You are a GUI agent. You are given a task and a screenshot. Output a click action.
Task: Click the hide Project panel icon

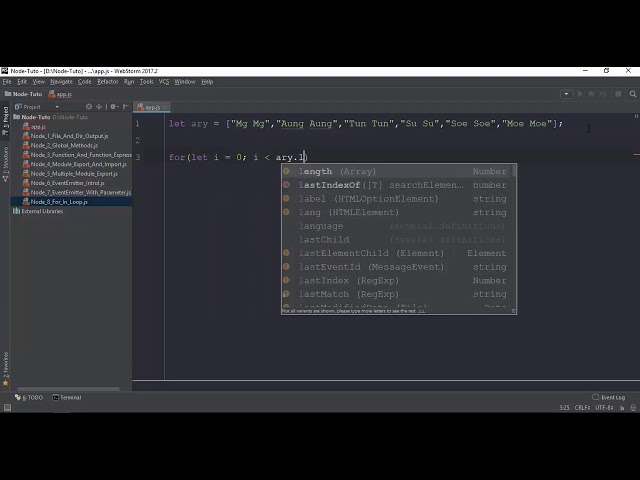124,106
